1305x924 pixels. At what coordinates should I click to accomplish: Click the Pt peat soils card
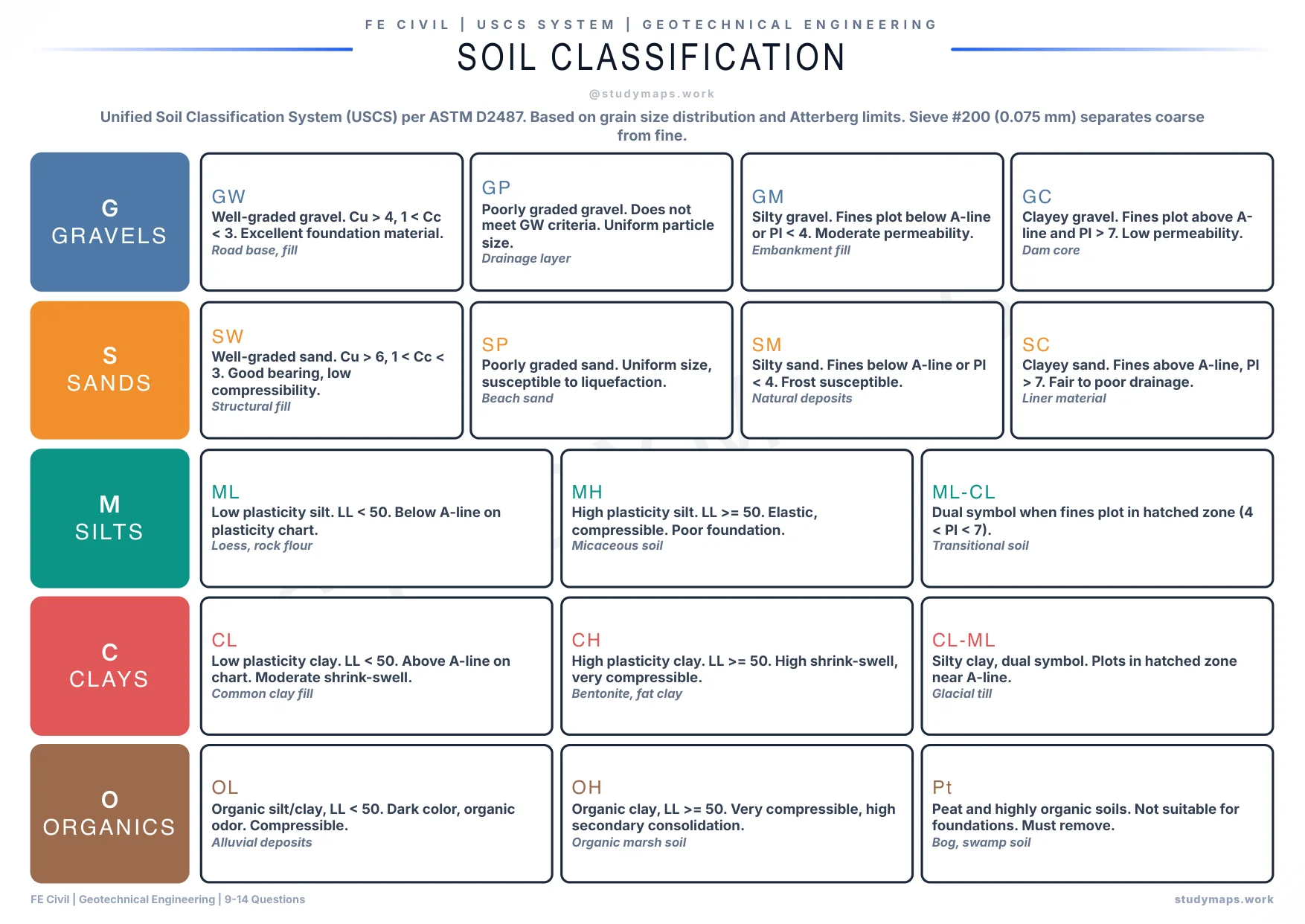coord(1097,813)
